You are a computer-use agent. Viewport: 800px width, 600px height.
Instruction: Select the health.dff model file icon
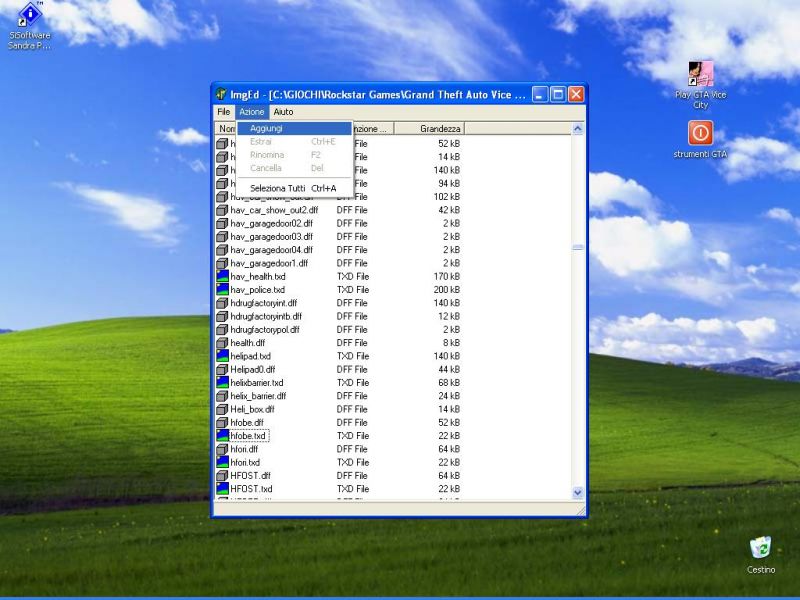pos(223,343)
